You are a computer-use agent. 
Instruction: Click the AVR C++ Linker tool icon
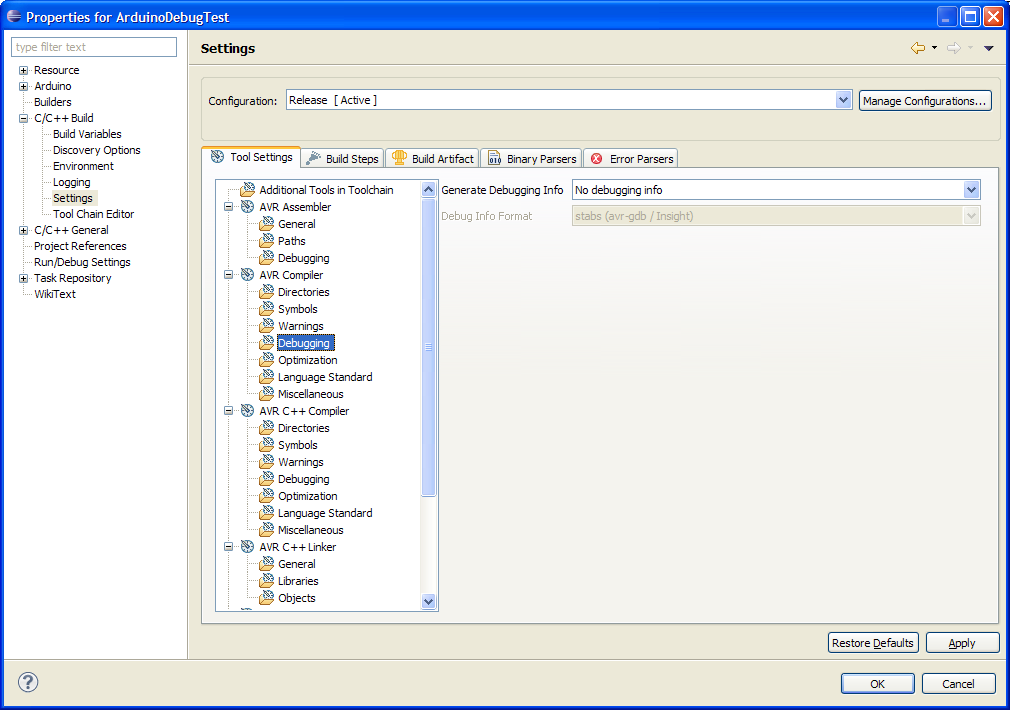pyautogui.click(x=247, y=547)
